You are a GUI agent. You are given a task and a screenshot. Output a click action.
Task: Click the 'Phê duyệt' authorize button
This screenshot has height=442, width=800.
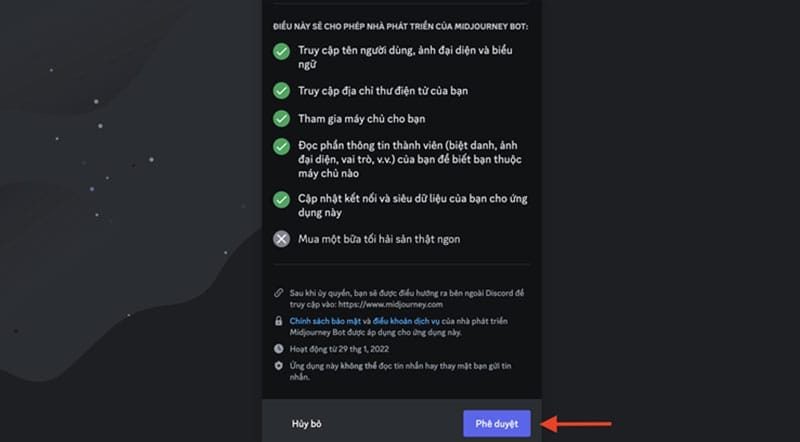click(496, 424)
